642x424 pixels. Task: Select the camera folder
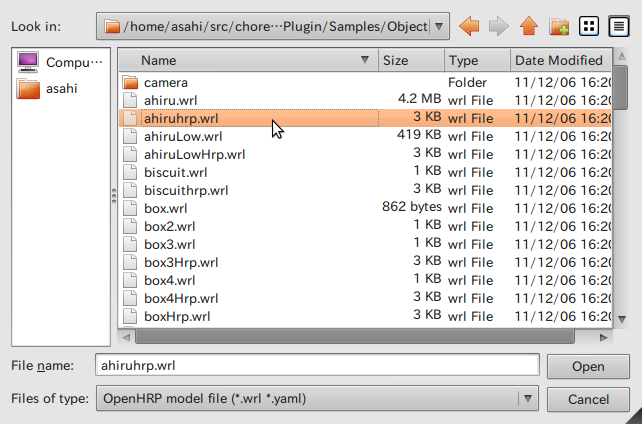point(165,82)
